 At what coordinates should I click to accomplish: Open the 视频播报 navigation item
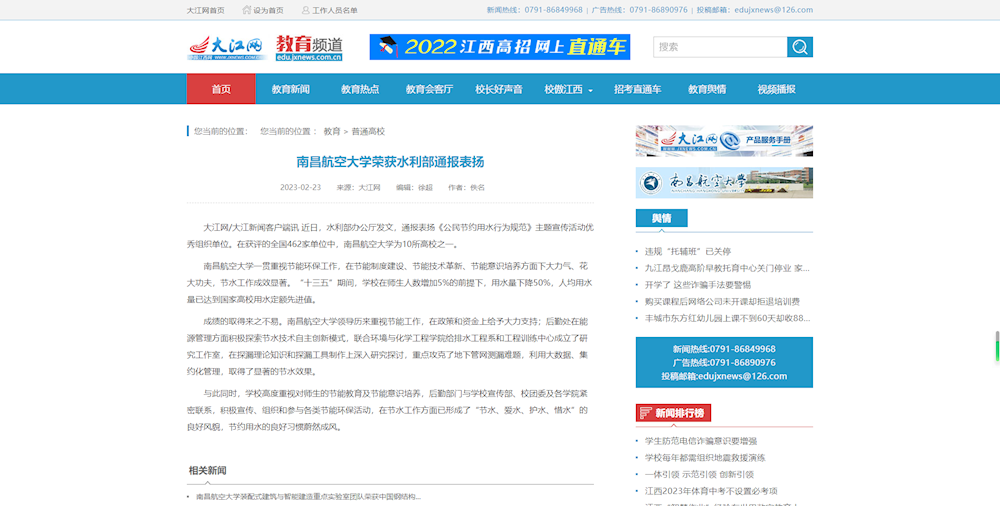click(x=776, y=89)
